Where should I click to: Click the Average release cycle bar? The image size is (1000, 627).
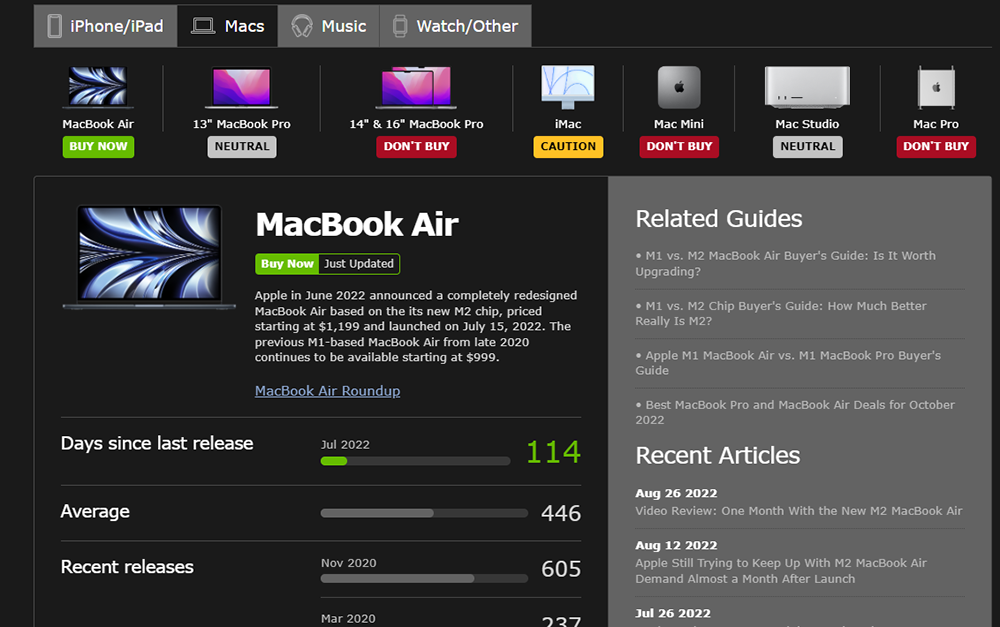[x=424, y=513]
